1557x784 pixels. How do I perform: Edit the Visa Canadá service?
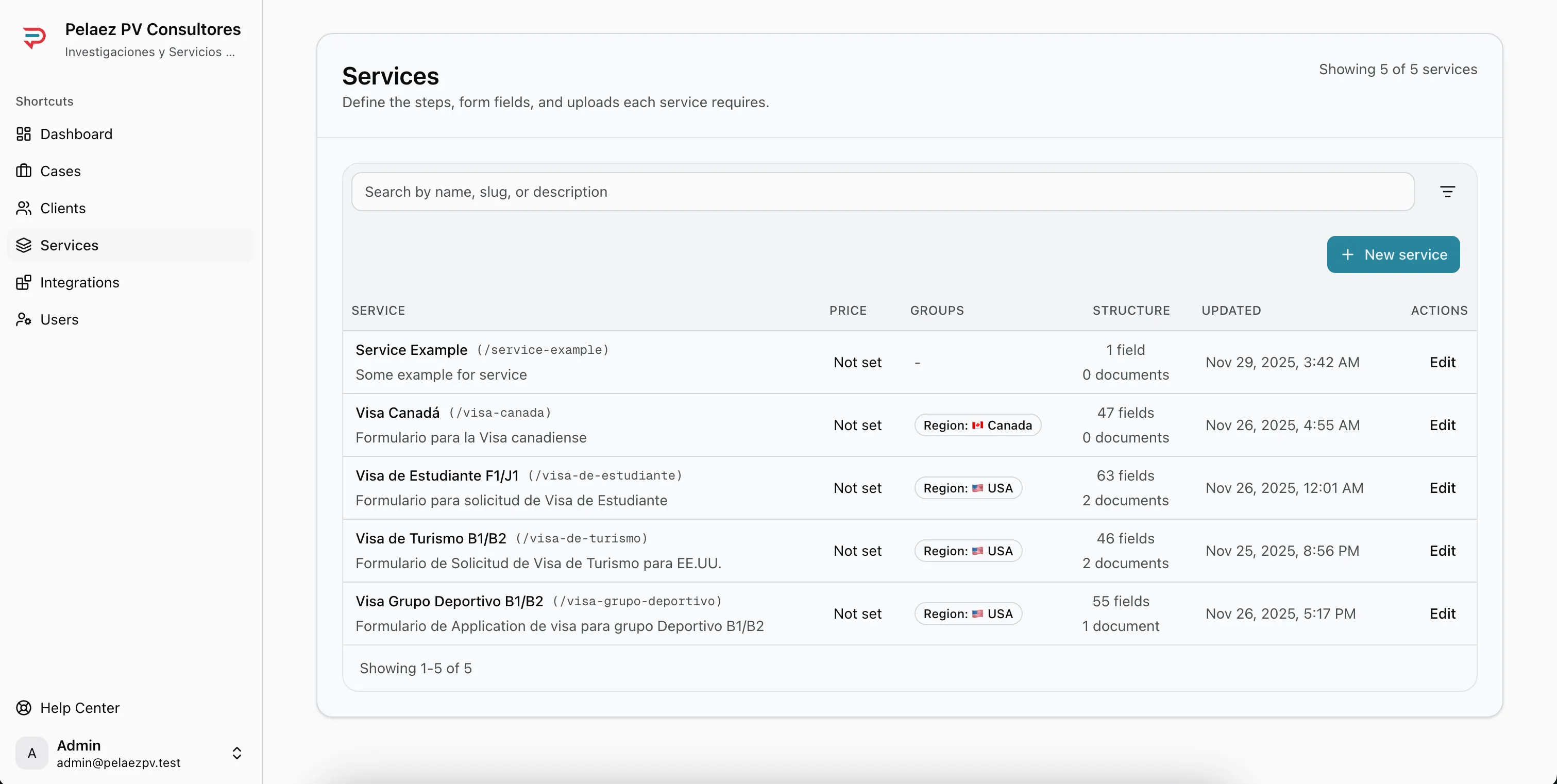(x=1442, y=425)
